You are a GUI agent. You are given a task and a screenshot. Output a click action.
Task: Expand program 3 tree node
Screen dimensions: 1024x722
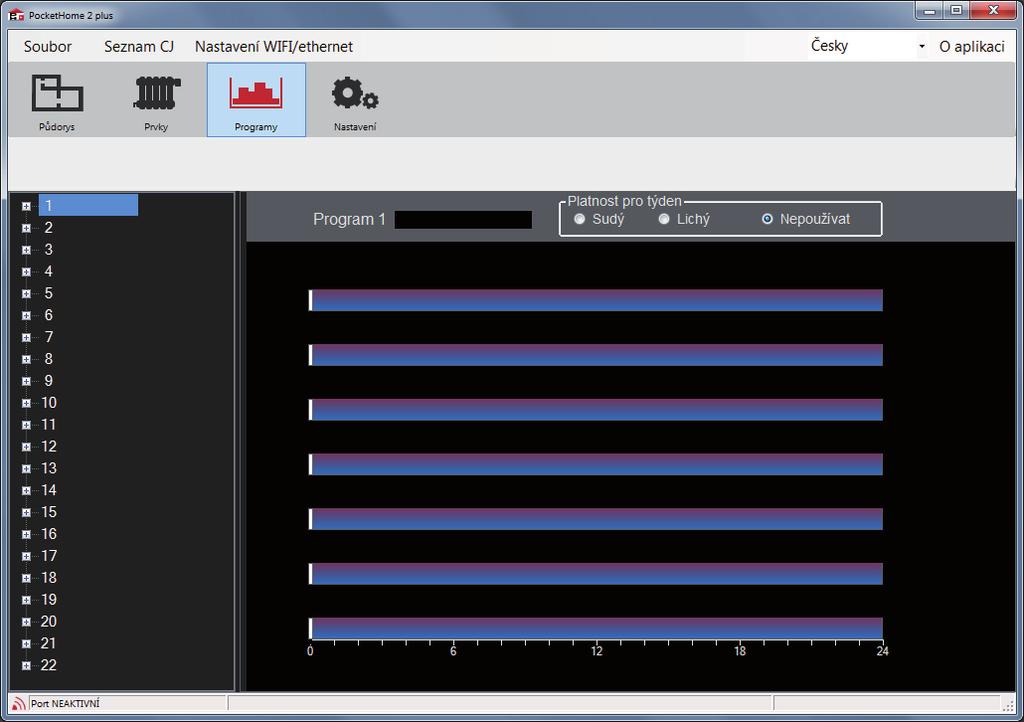click(26, 250)
